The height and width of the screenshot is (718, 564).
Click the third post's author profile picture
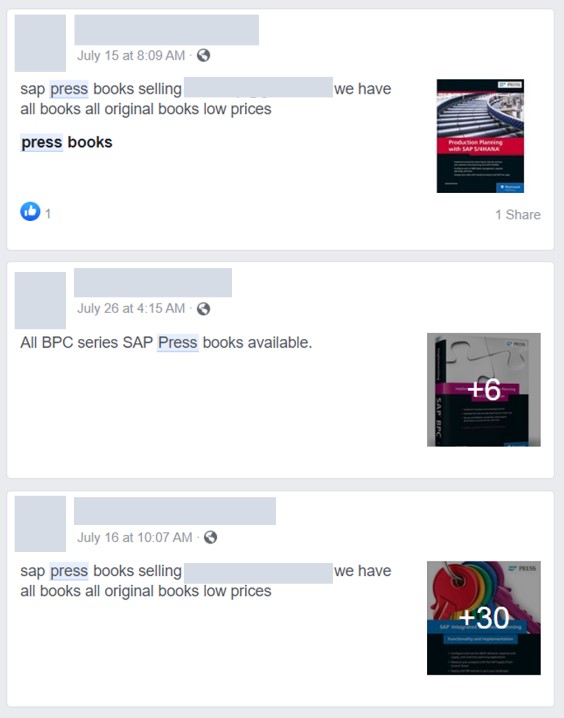click(40, 524)
